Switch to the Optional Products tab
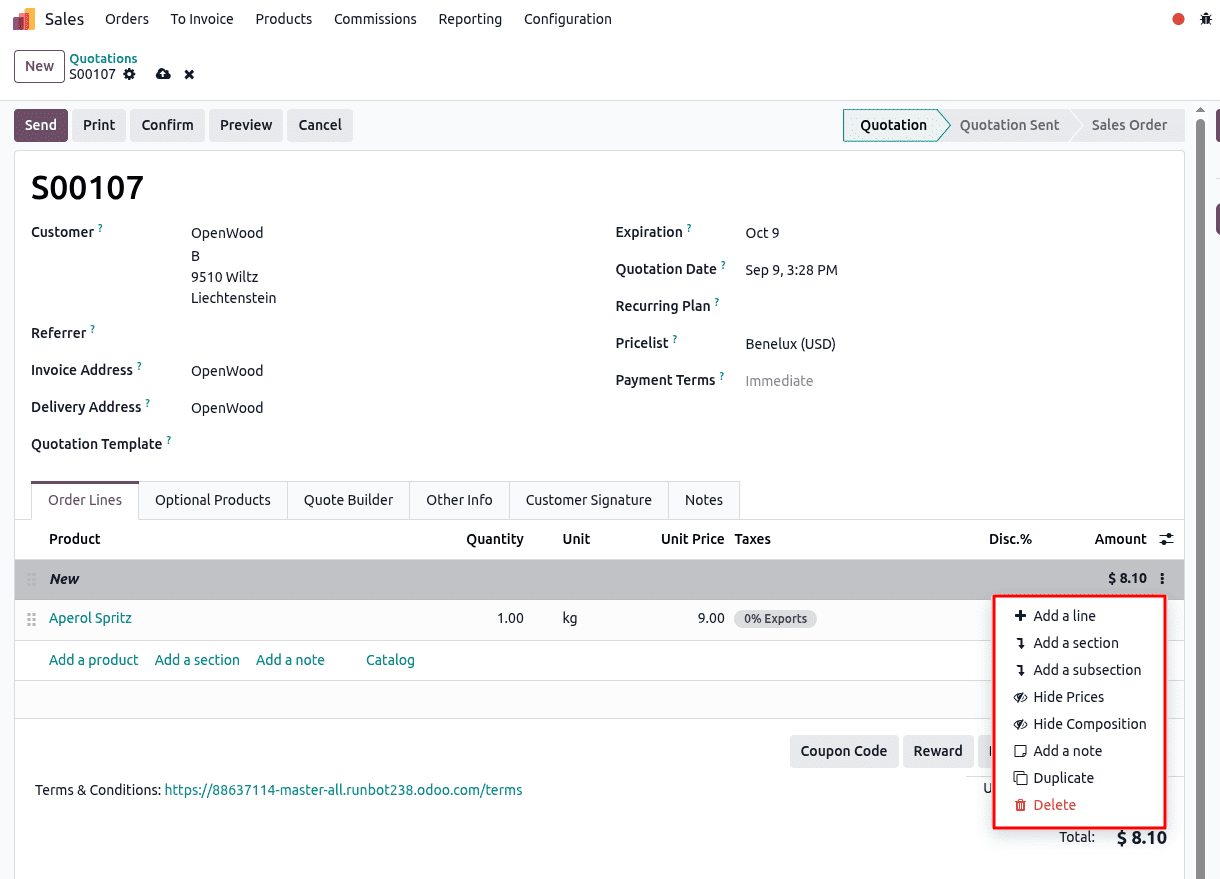This screenshot has height=879, width=1220. (x=212, y=500)
